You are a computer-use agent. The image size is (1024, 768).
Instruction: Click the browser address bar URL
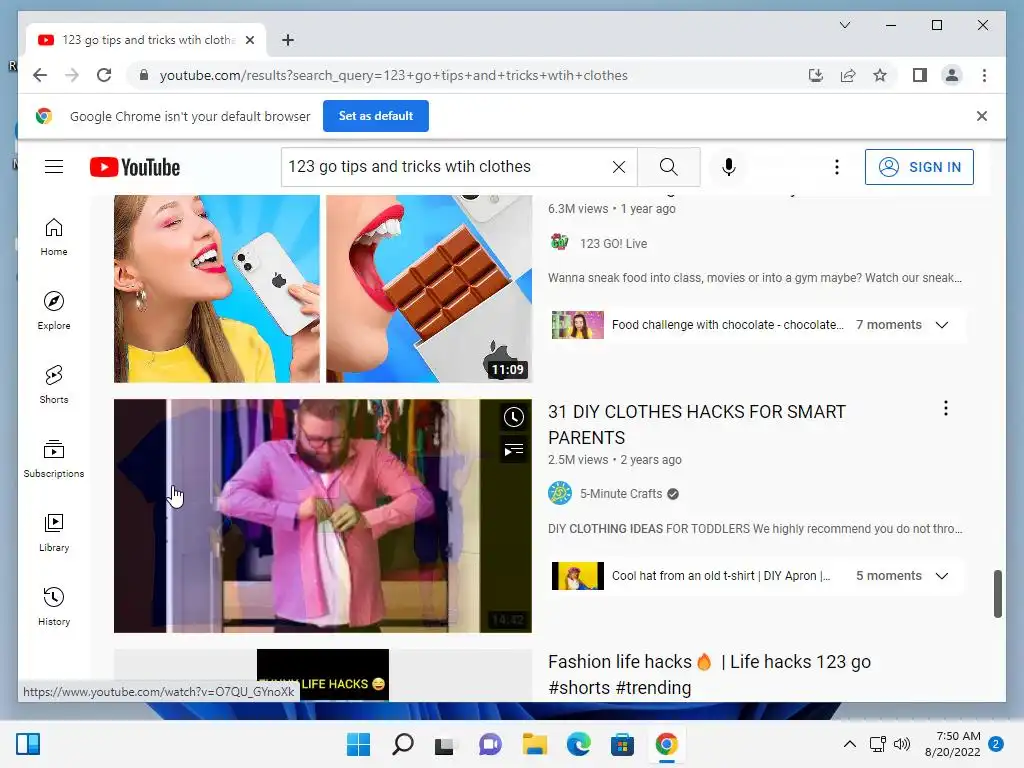pyautogui.click(x=393, y=75)
